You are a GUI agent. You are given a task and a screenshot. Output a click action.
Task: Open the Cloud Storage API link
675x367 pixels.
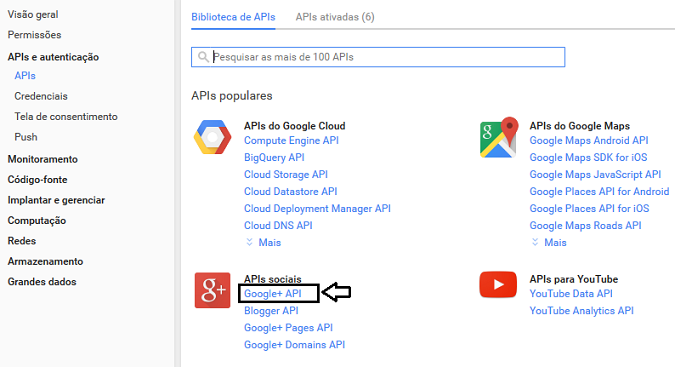coord(286,175)
